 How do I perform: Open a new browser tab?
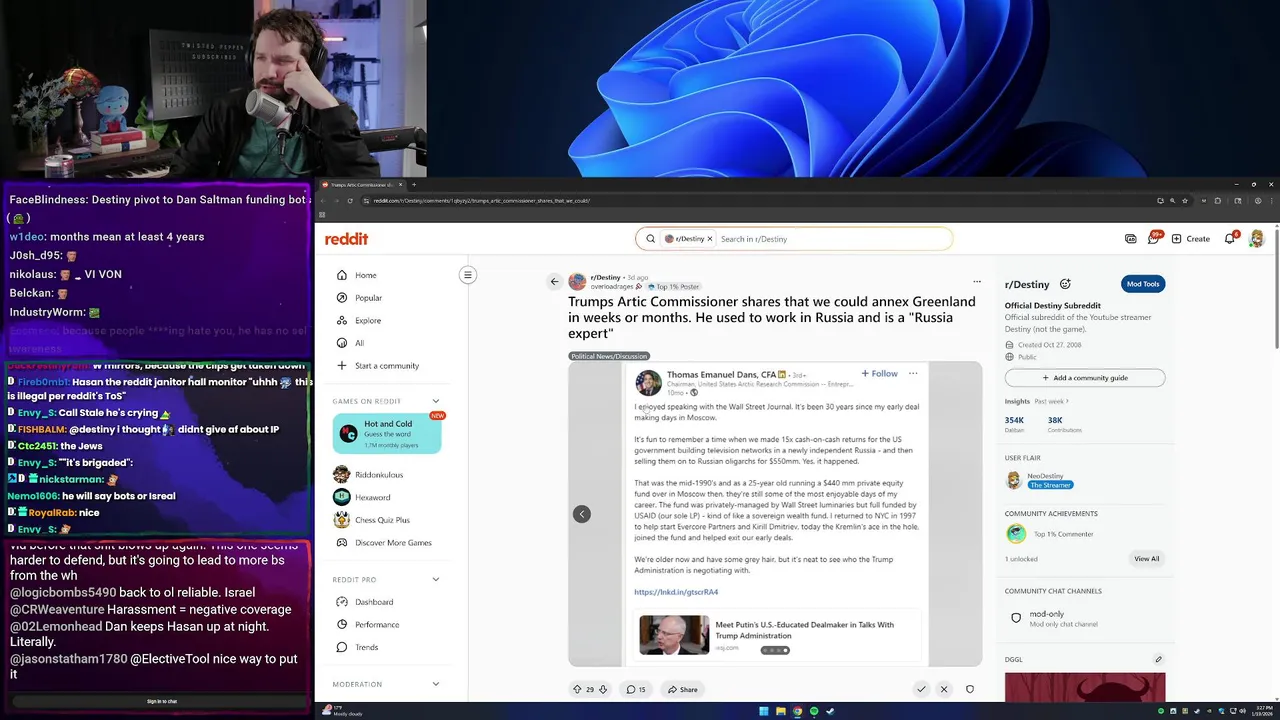point(414,184)
